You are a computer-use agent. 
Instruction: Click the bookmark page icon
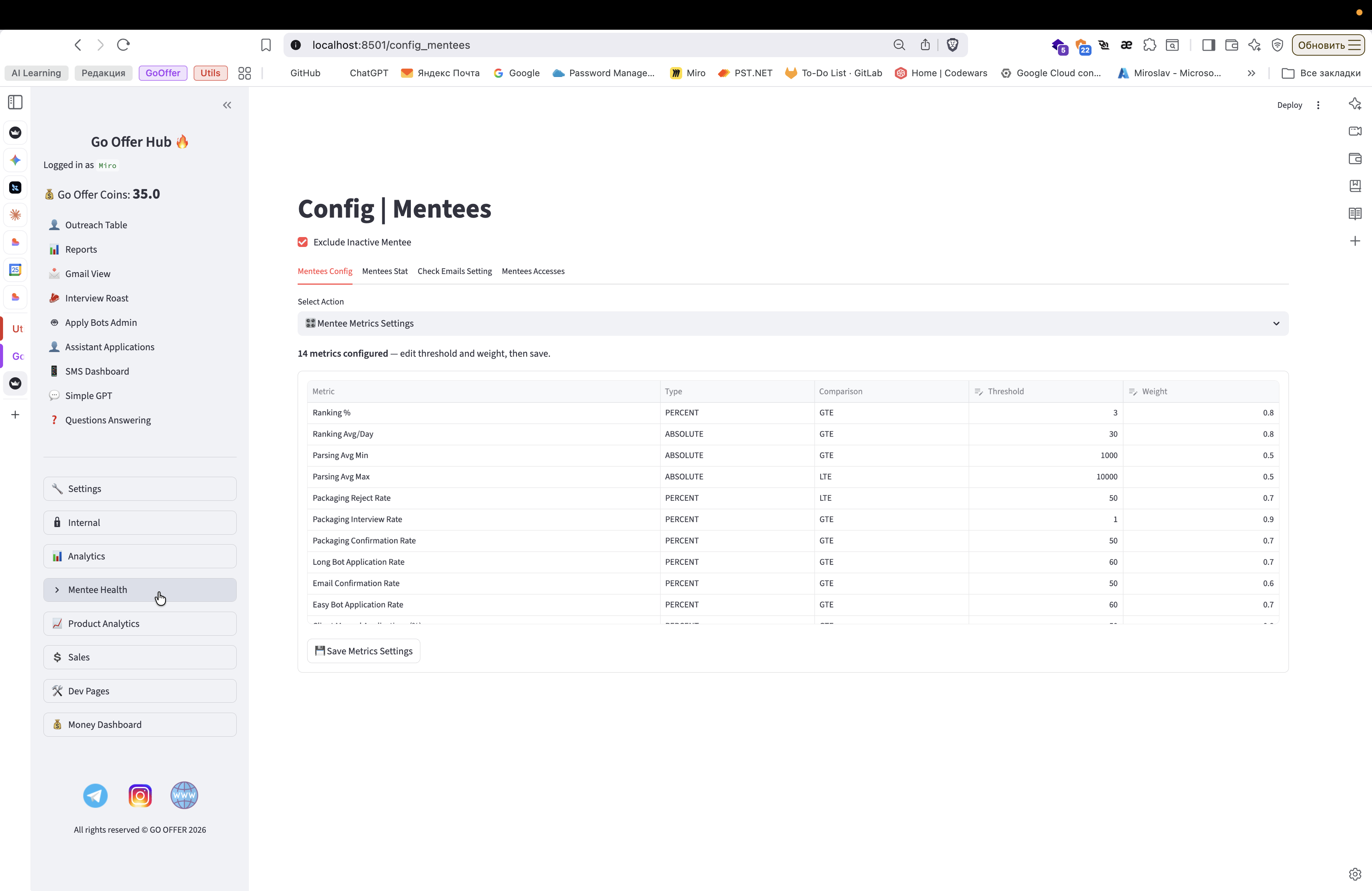266,45
